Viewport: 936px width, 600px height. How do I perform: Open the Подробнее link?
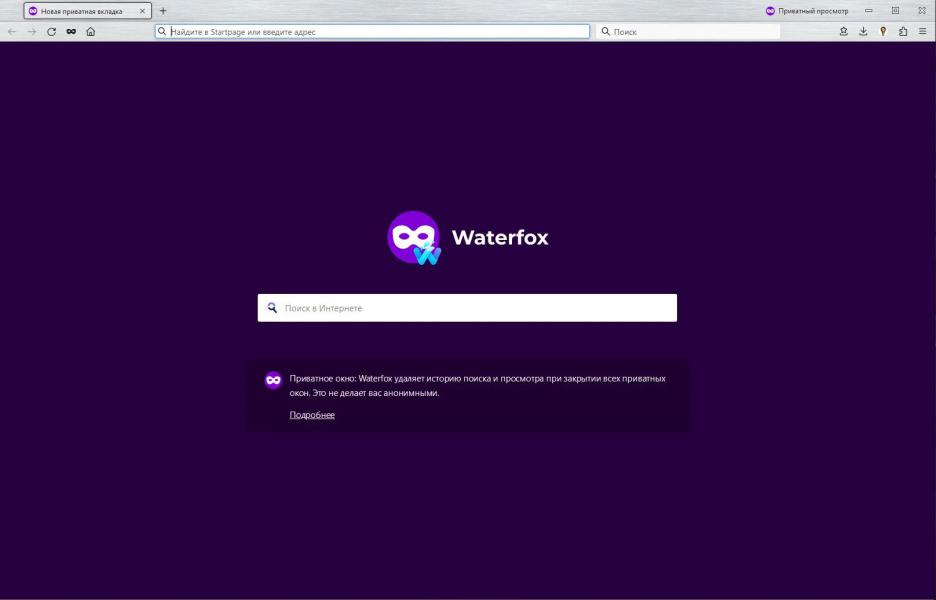312,415
